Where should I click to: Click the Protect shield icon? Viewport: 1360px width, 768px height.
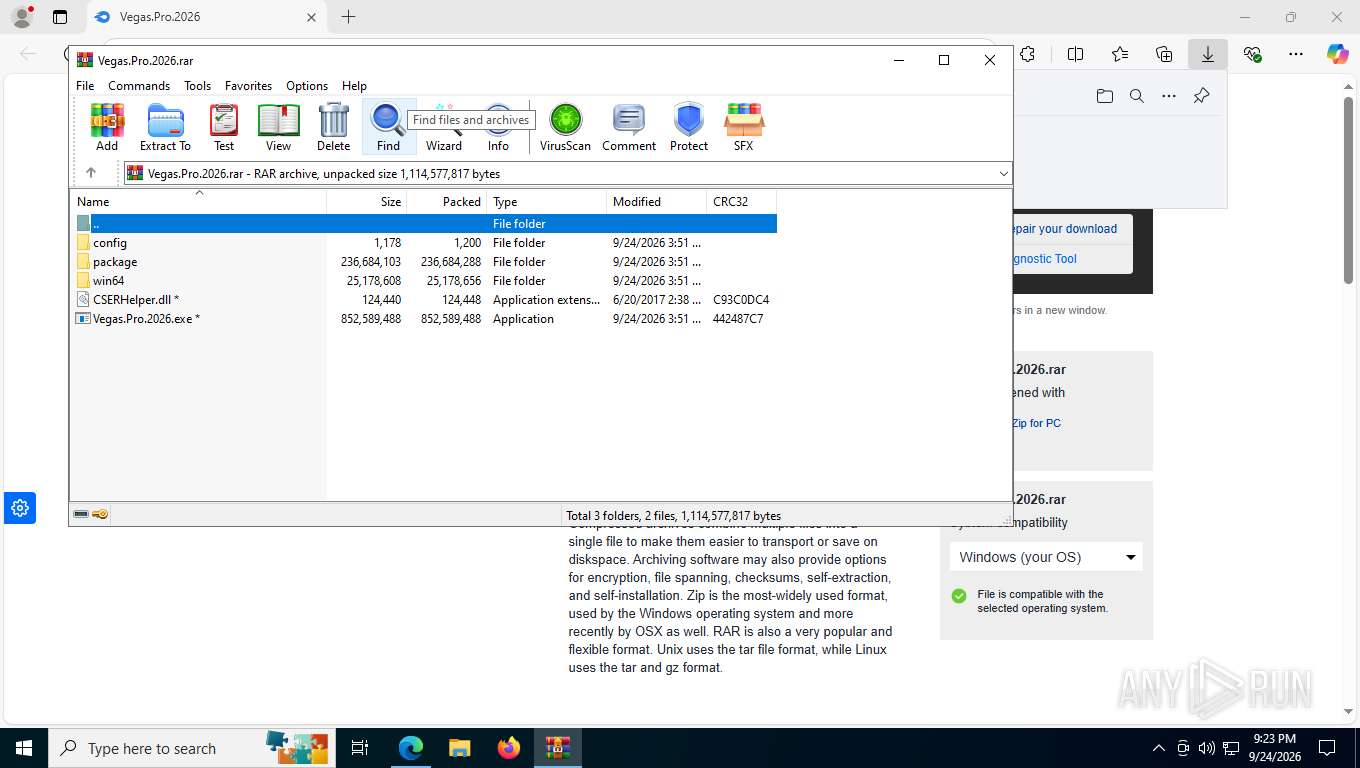click(x=689, y=127)
